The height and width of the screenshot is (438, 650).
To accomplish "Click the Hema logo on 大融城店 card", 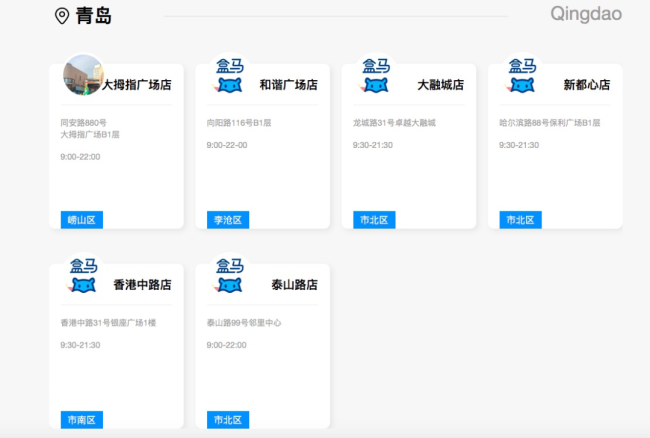I will [x=376, y=75].
